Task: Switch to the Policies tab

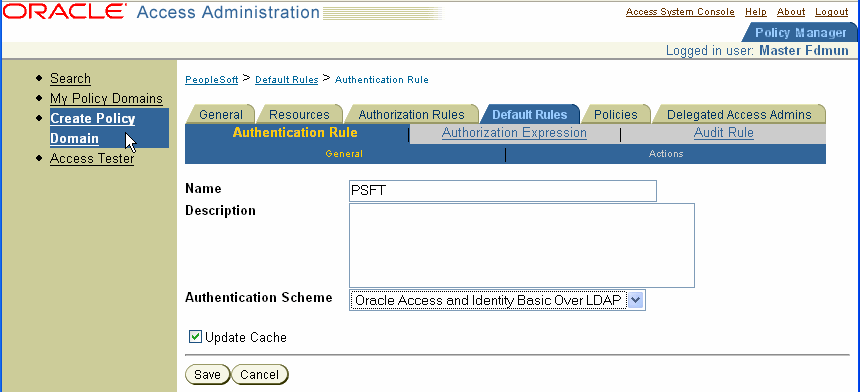Action: [x=616, y=115]
